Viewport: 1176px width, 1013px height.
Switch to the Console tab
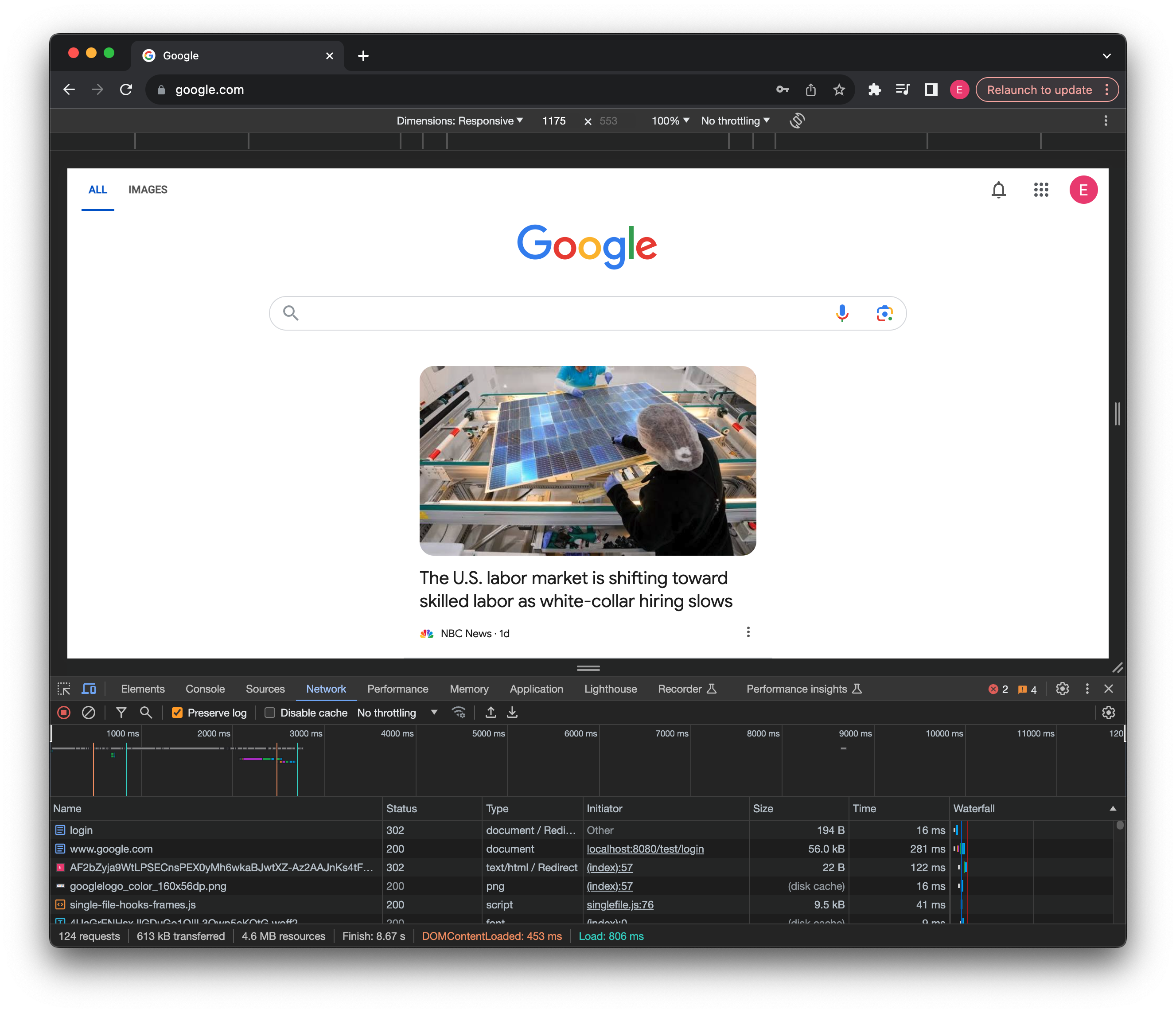click(x=205, y=688)
